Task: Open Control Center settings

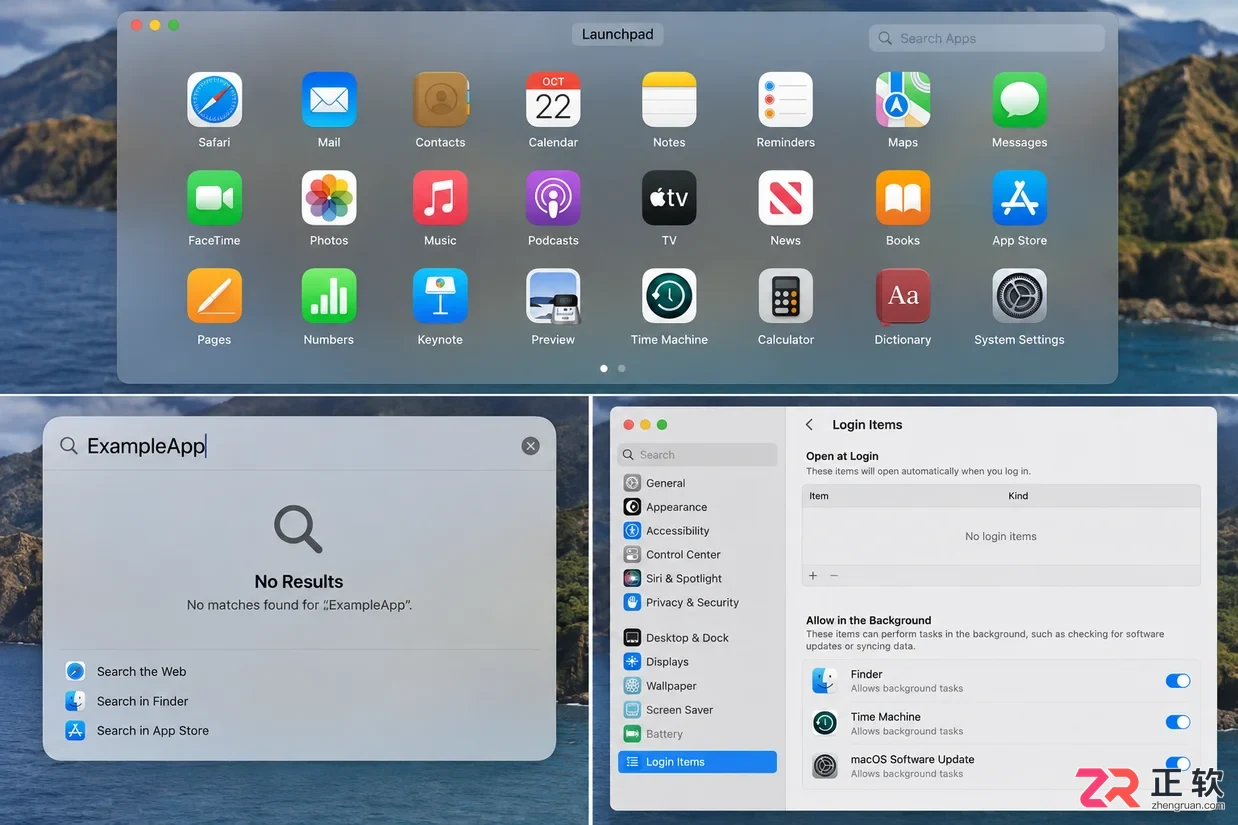Action: coord(697,554)
